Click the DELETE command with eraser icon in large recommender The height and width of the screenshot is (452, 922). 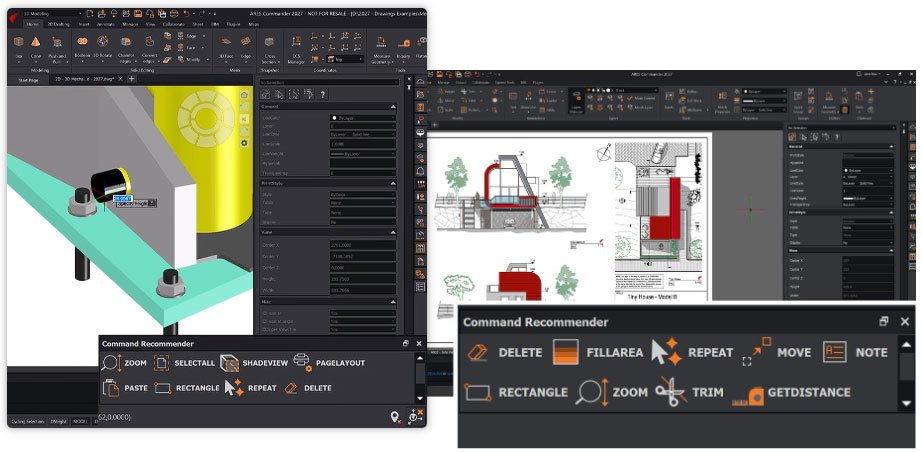(504, 353)
